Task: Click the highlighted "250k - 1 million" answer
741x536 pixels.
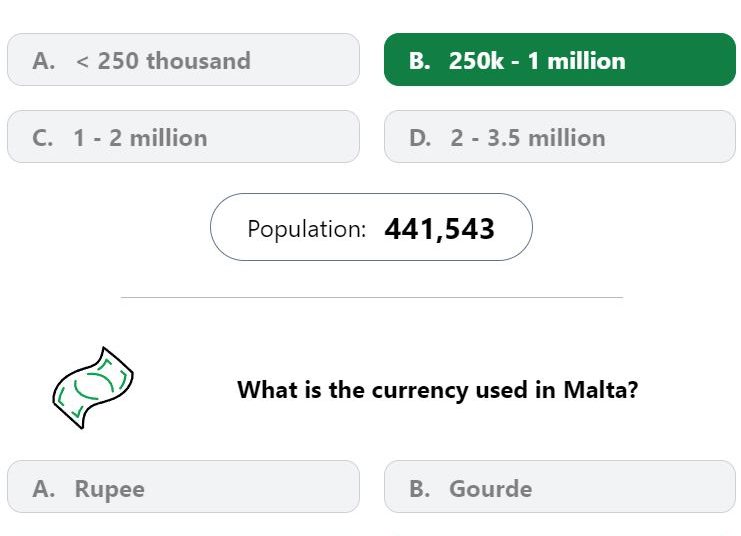Action: pyautogui.click(x=560, y=60)
